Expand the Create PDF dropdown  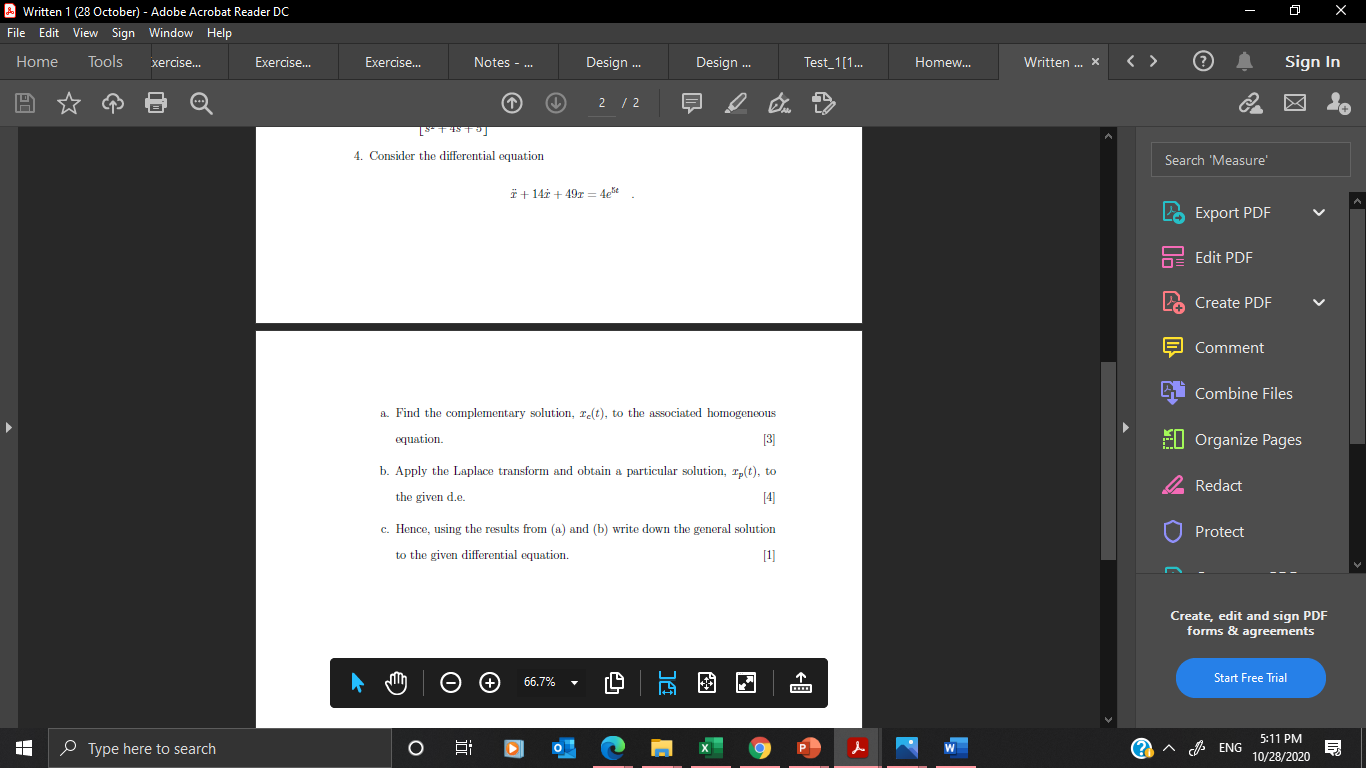pos(1318,302)
